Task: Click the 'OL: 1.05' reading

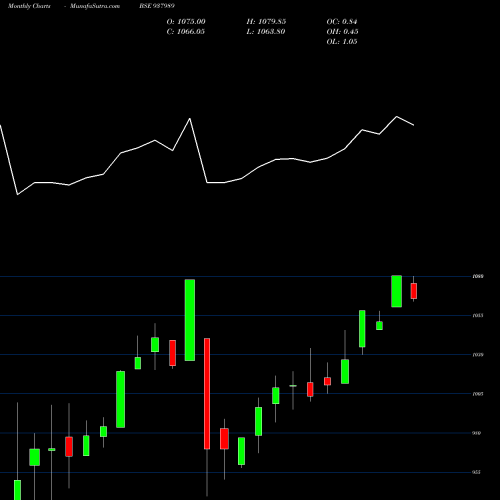Action: tap(342, 42)
